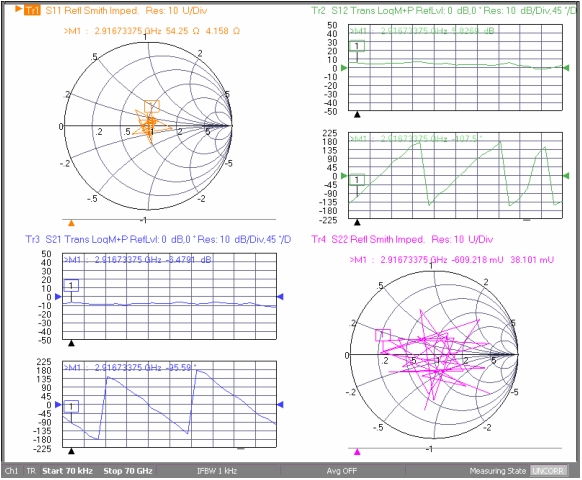Click left green reference triangle on S12 phase
This screenshot has width=582, height=480.
344,176
